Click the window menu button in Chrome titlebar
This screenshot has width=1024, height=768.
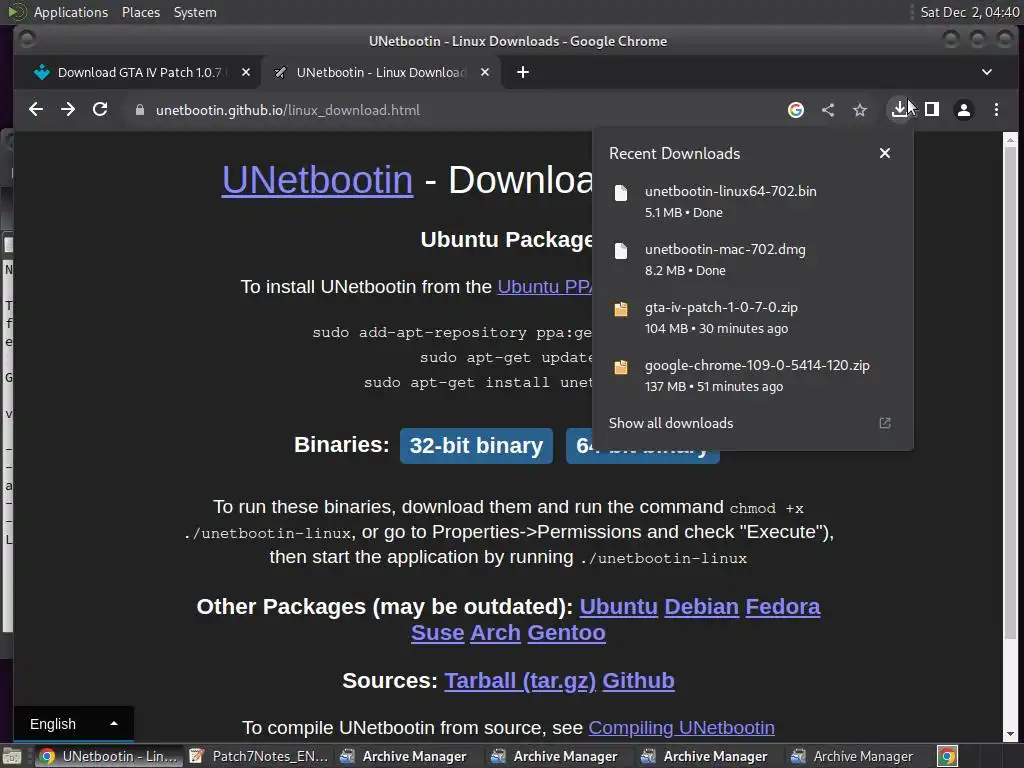point(27,40)
